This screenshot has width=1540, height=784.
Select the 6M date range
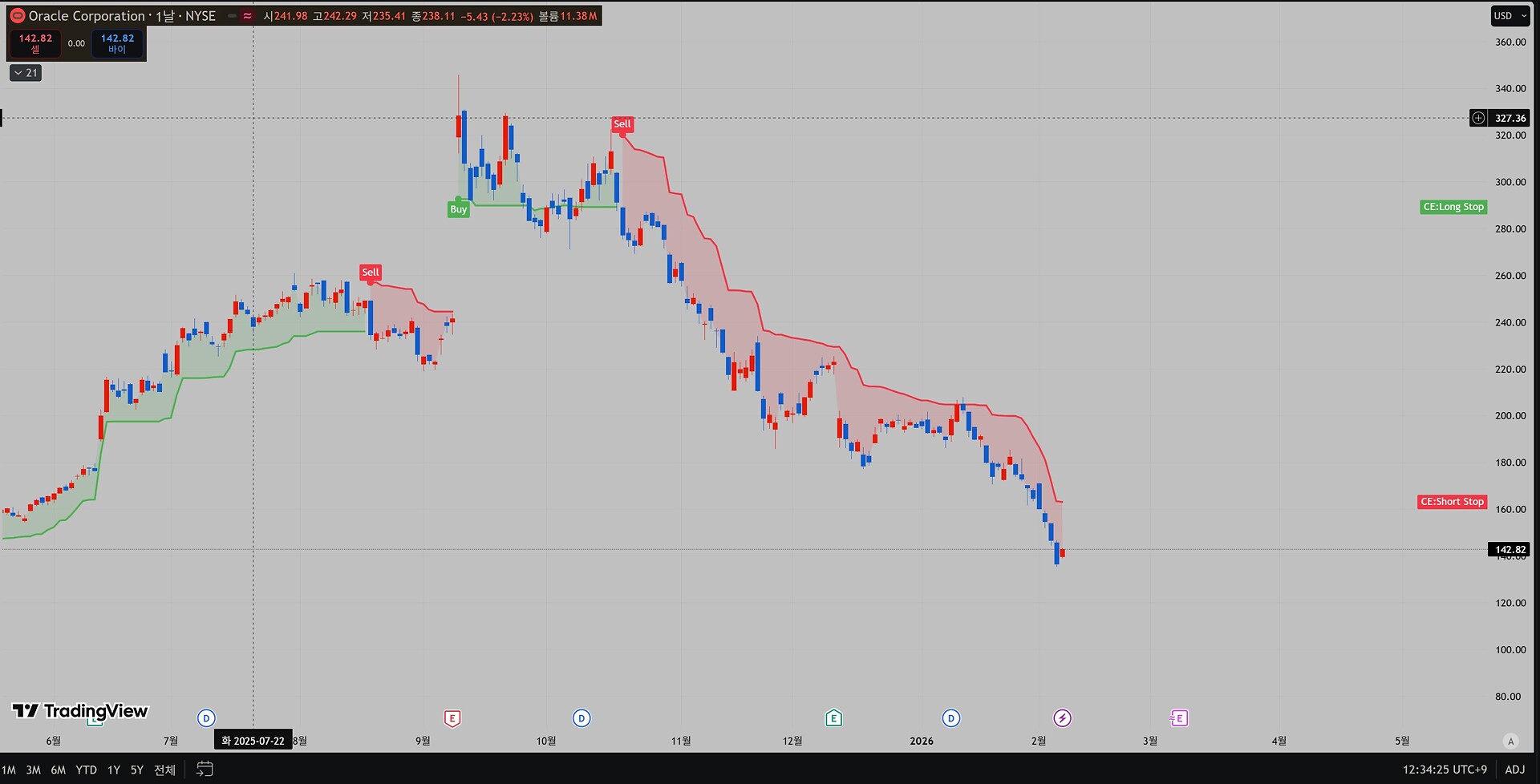[x=58, y=770]
